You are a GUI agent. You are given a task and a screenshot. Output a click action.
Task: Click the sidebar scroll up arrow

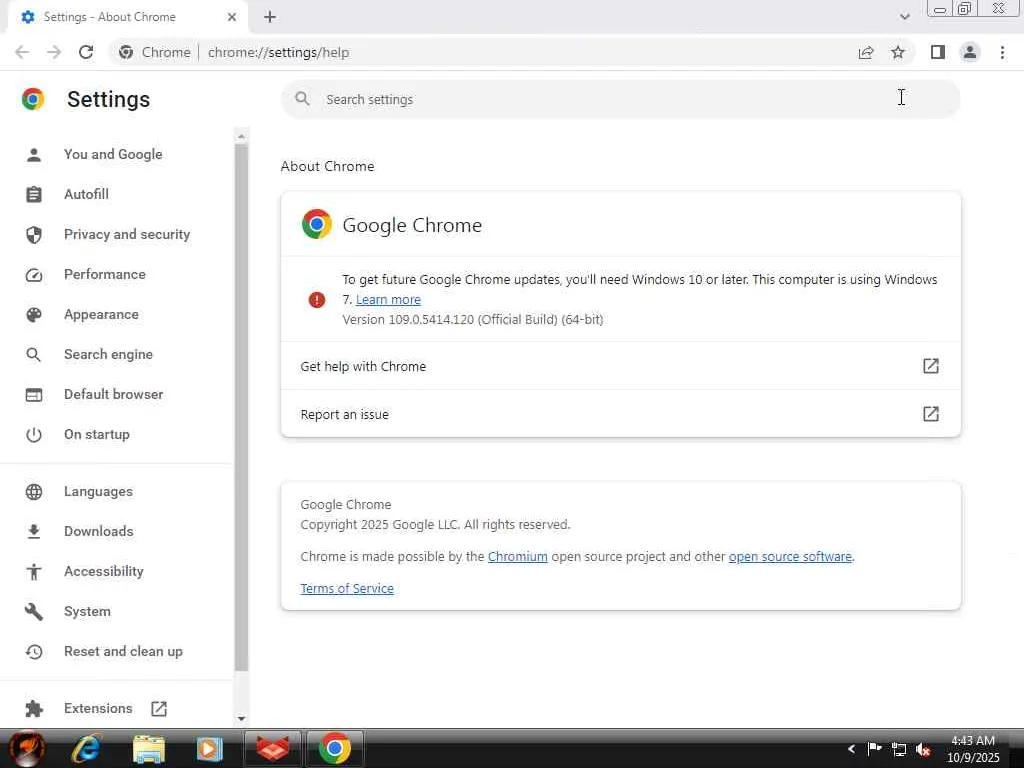point(241,136)
